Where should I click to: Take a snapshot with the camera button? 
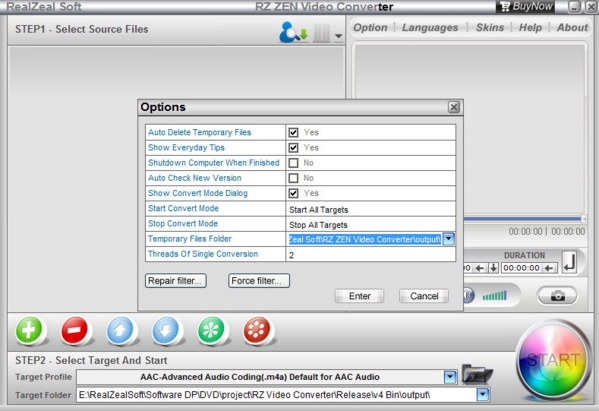(x=557, y=296)
